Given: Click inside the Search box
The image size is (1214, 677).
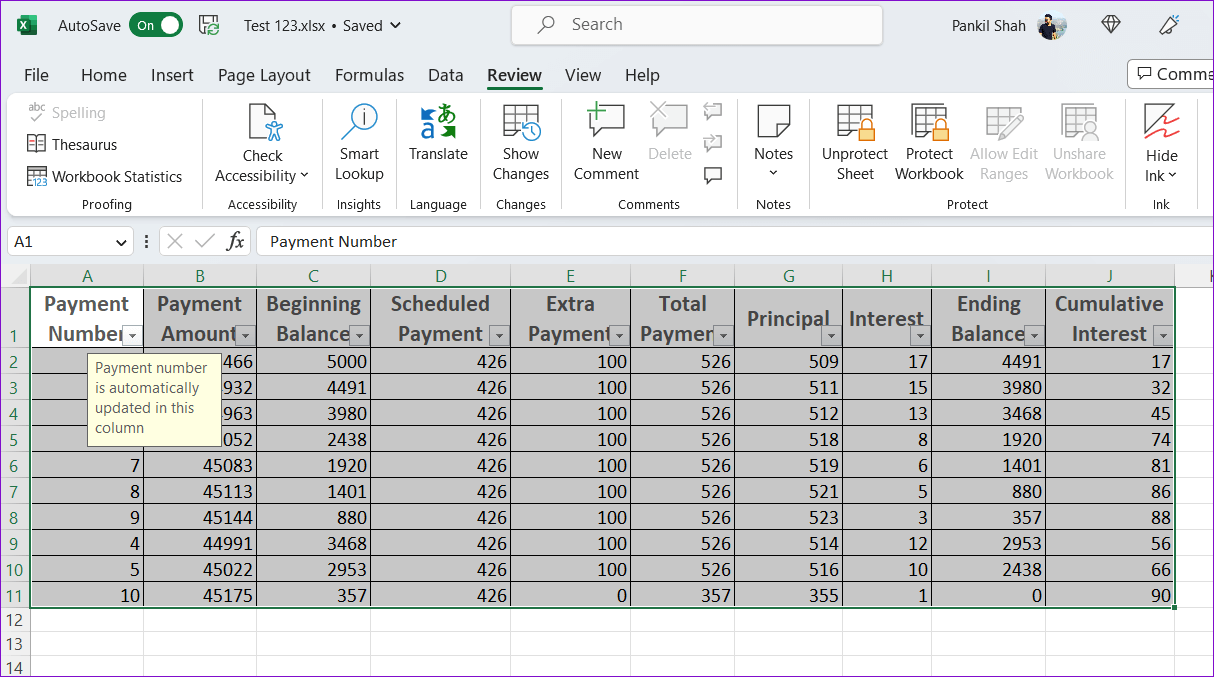Looking at the screenshot, I should coord(697,25).
